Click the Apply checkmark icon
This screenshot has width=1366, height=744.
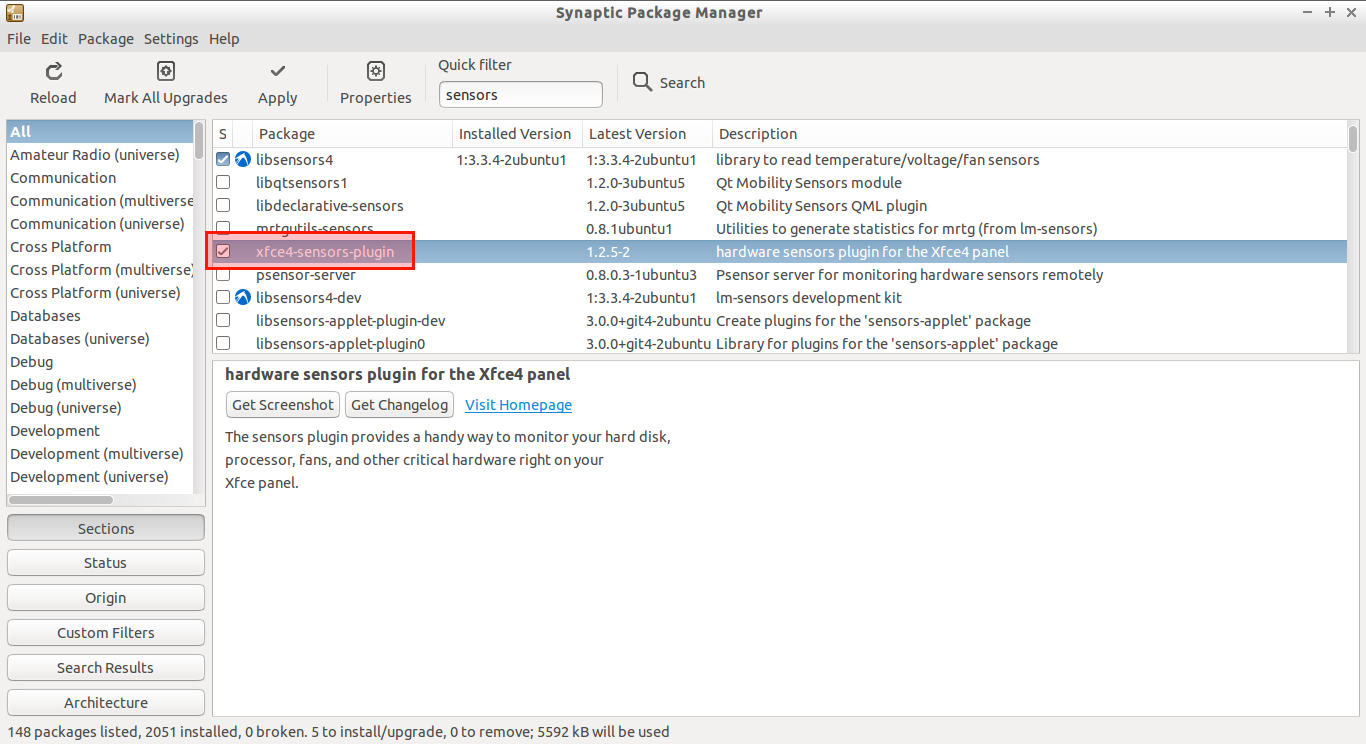278,71
